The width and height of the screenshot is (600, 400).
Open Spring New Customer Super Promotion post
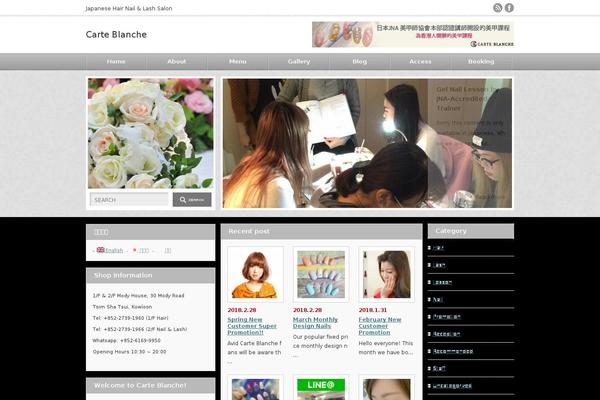(x=252, y=326)
